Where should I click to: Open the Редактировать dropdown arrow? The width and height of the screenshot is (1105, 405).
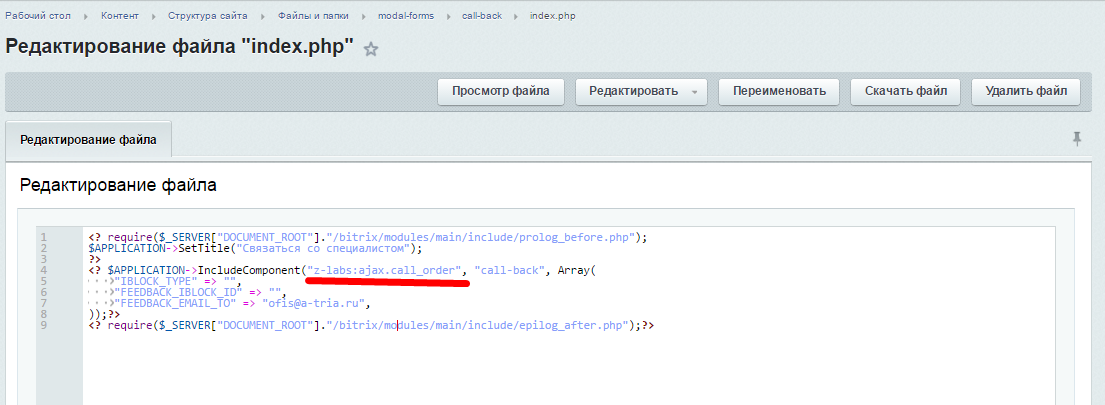pos(694,92)
